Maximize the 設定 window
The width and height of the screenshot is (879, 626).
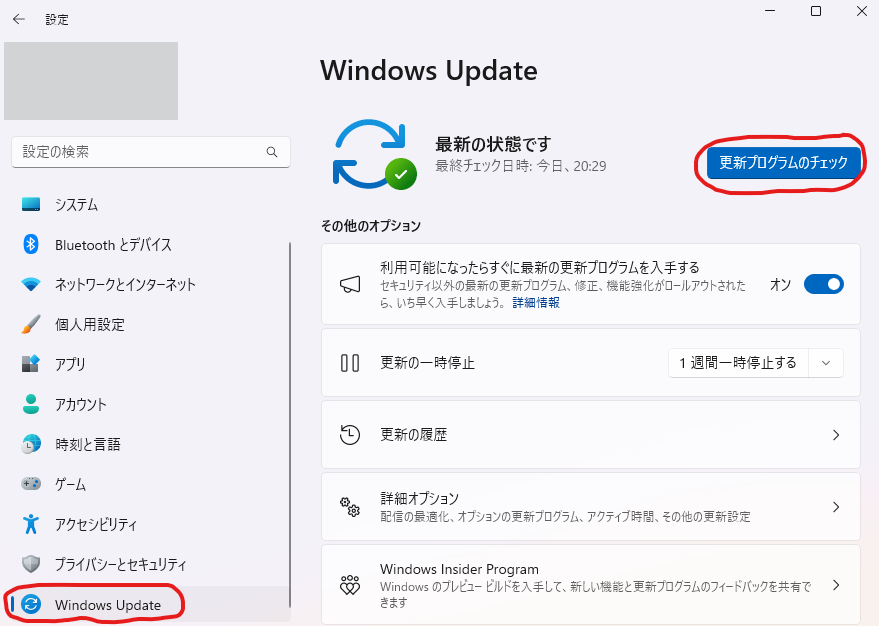[816, 11]
